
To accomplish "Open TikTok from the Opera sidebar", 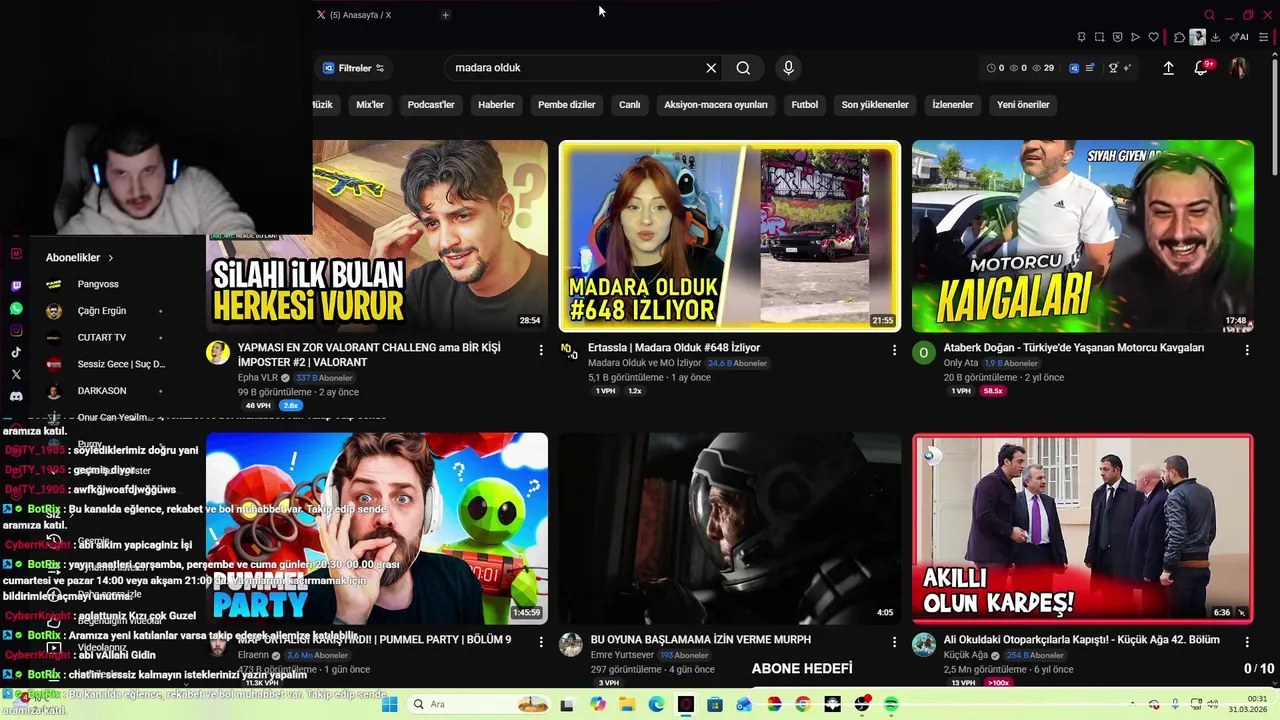I will pyautogui.click(x=16, y=352).
